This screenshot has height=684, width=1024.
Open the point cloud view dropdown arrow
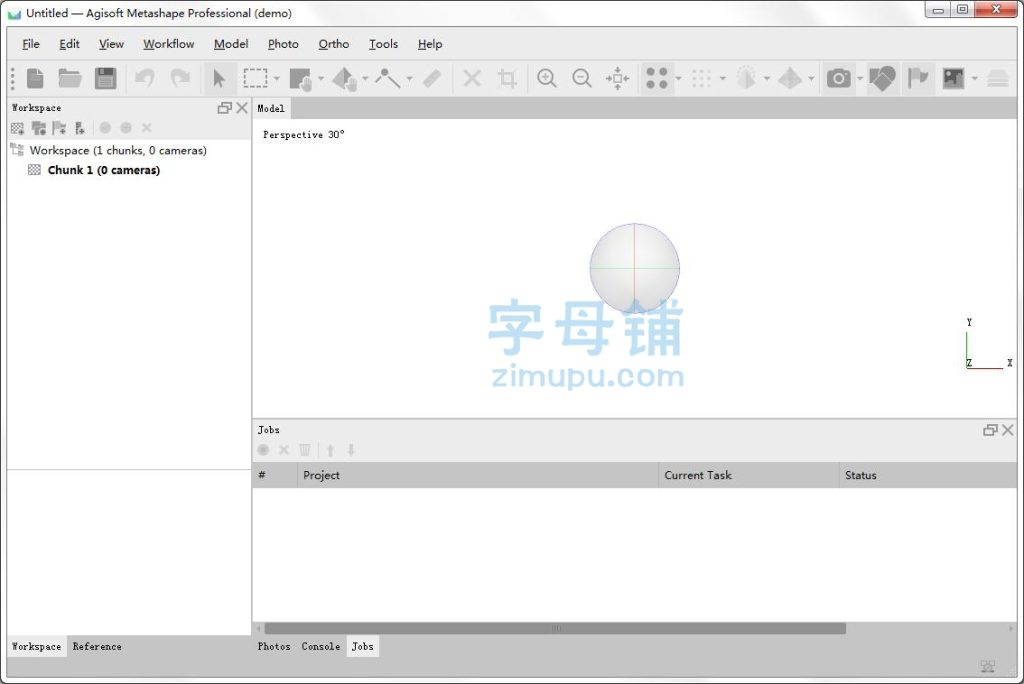pos(679,78)
